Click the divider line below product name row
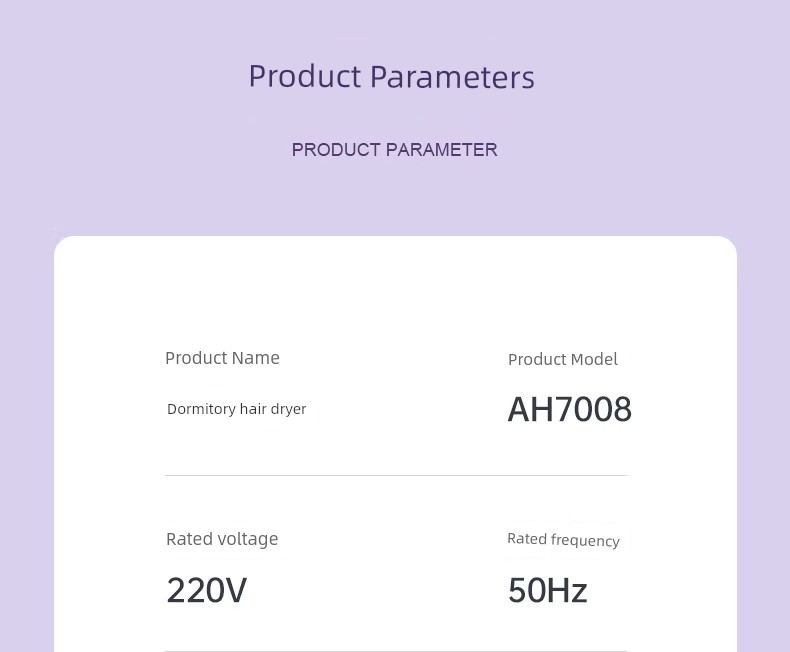Image resolution: width=790 pixels, height=652 pixels. tap(397, 475)
